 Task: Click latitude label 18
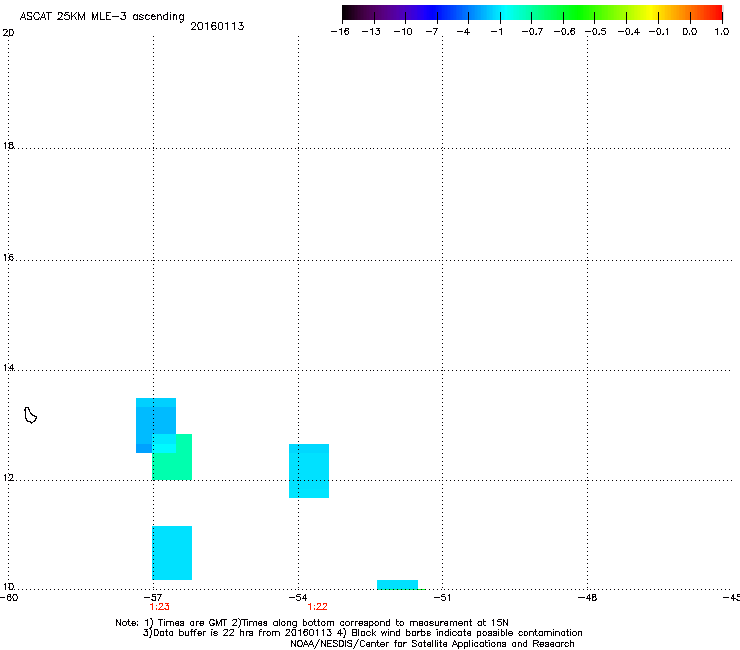tap(8, 145)
